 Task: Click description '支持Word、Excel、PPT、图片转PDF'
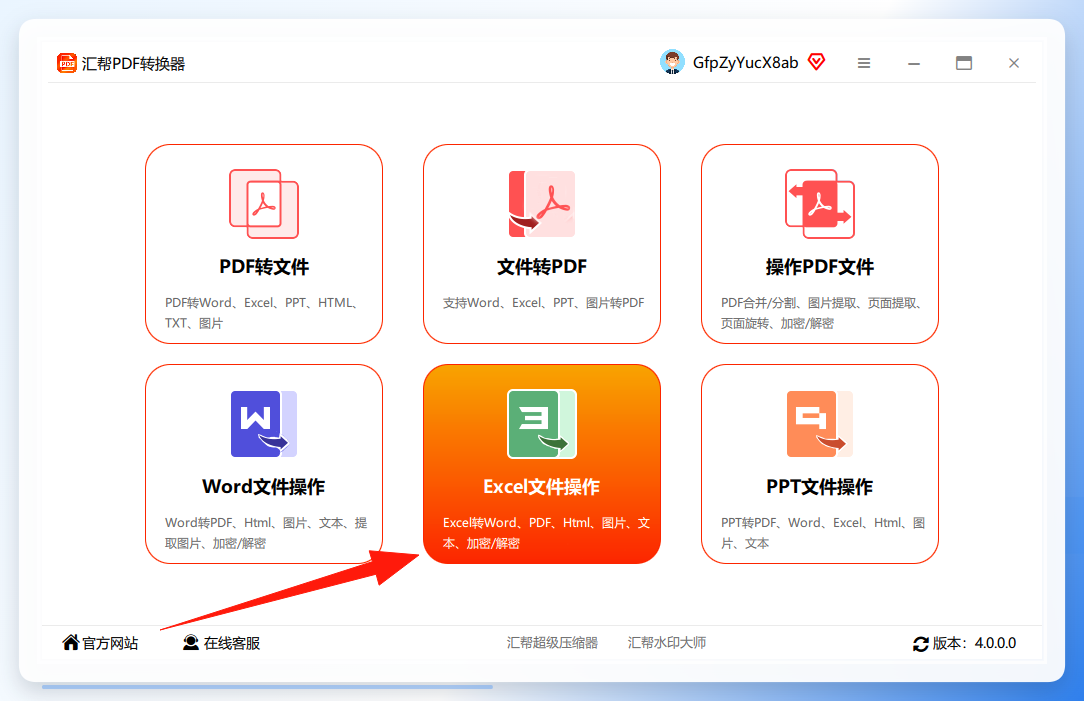(x=543, y=303)
